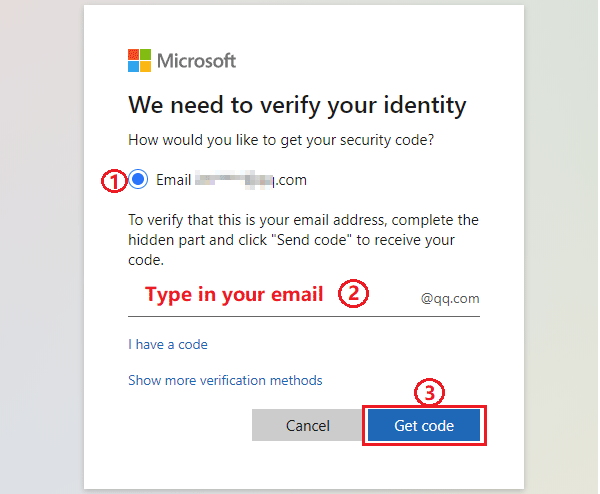Open the 'I have a code' link

[168, 344]
